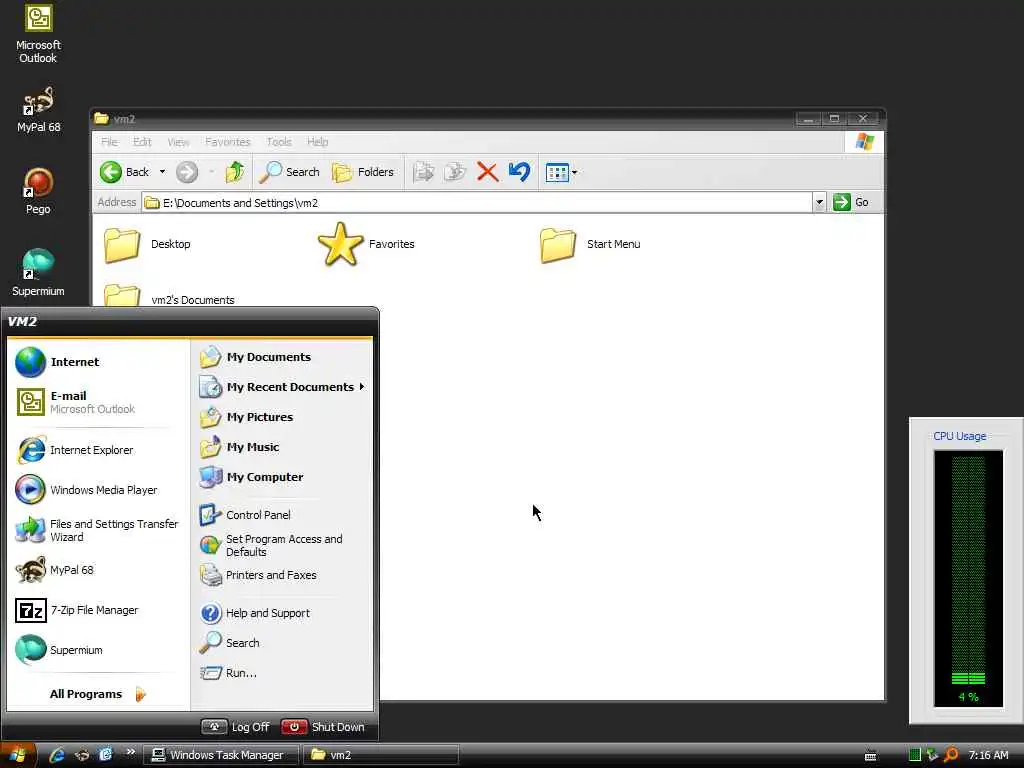
Task: Go Up one folder level
Action: pyautogui.click(x=234, y=172)
